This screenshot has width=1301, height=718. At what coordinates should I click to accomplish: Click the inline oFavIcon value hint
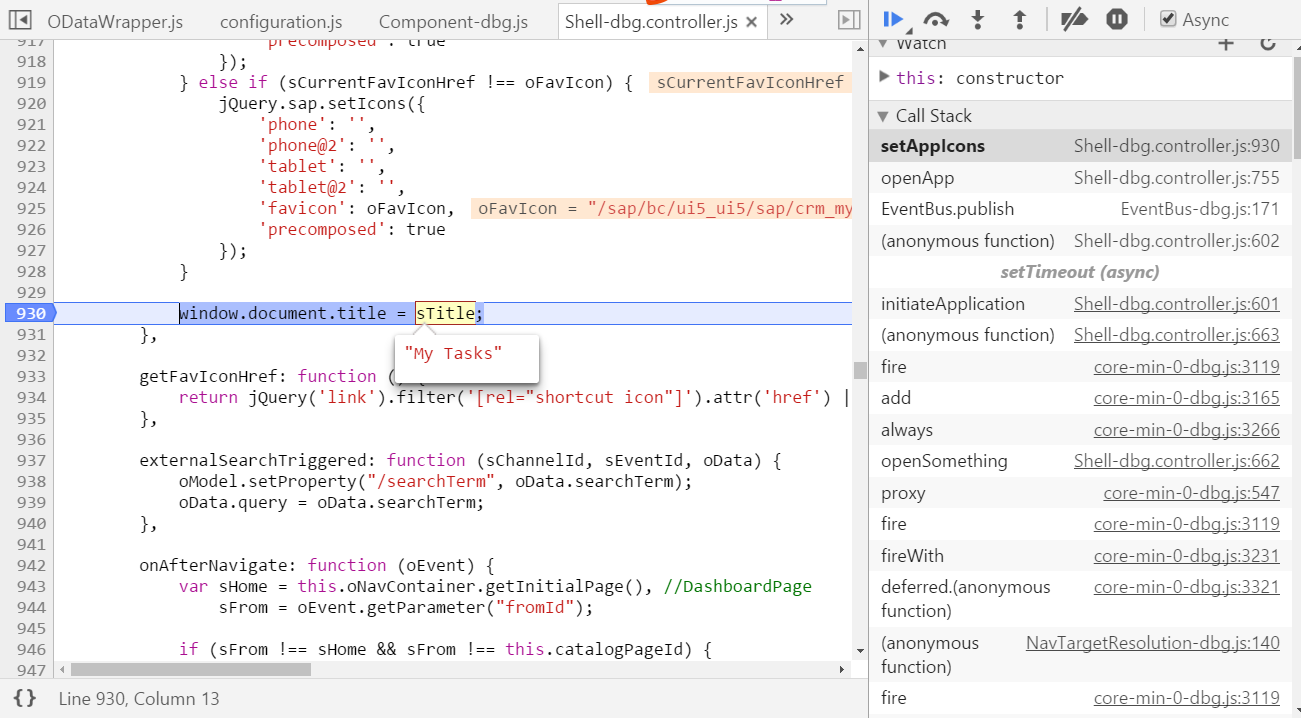(661, 208)
